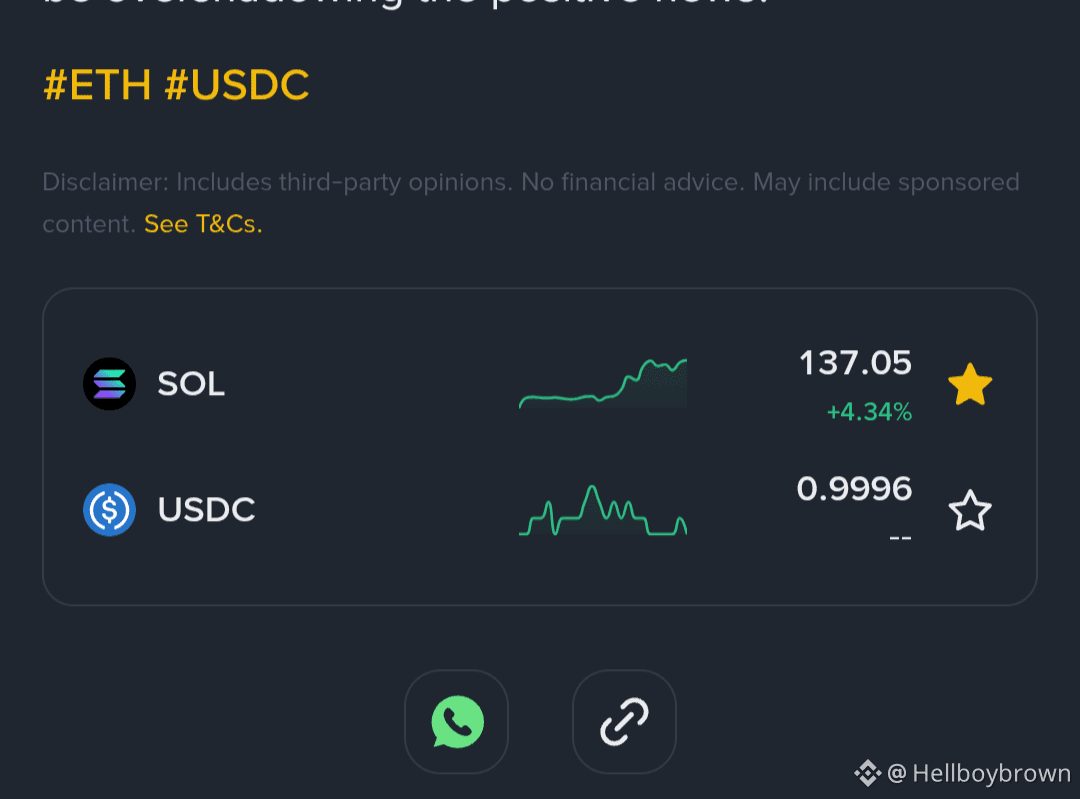Open the See T&Cs link
The width and height of the screenshot is (1080, 799).
click(x=203, y=224)
